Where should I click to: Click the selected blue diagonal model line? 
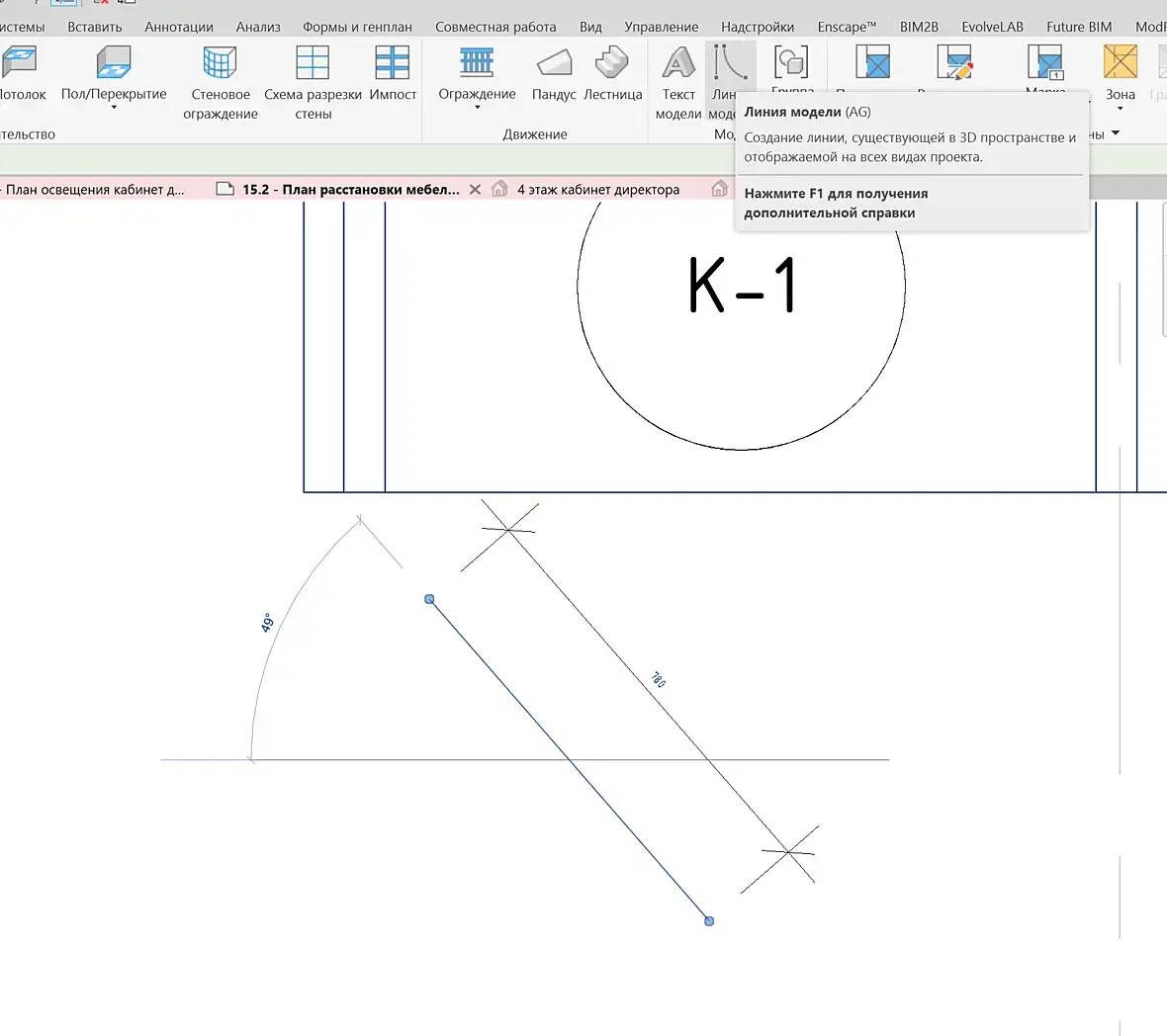[570, 760]
